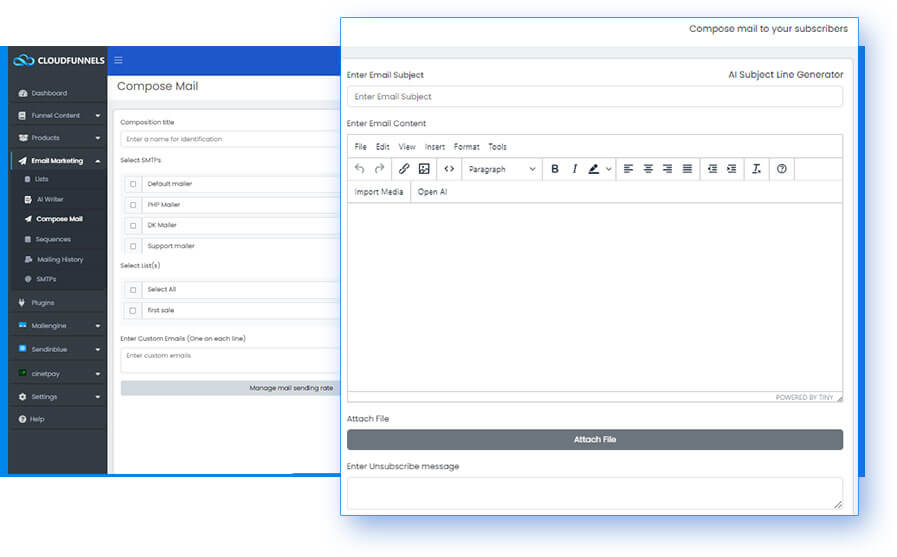This screenshot has height=557, width=897.
Task: Center align the text
Action: coord(648,169)
